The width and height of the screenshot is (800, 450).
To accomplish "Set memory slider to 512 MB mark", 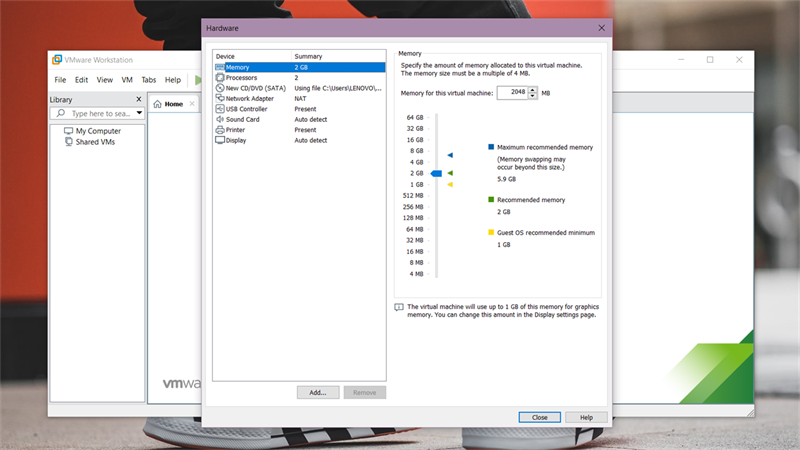I will 437,196.
